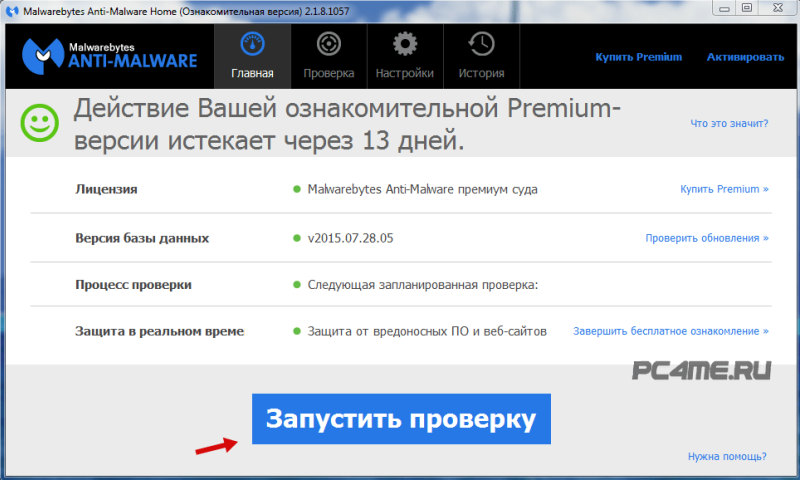Click the Защита в реальном време label
The image size is (800, 480).
(159, 331)
